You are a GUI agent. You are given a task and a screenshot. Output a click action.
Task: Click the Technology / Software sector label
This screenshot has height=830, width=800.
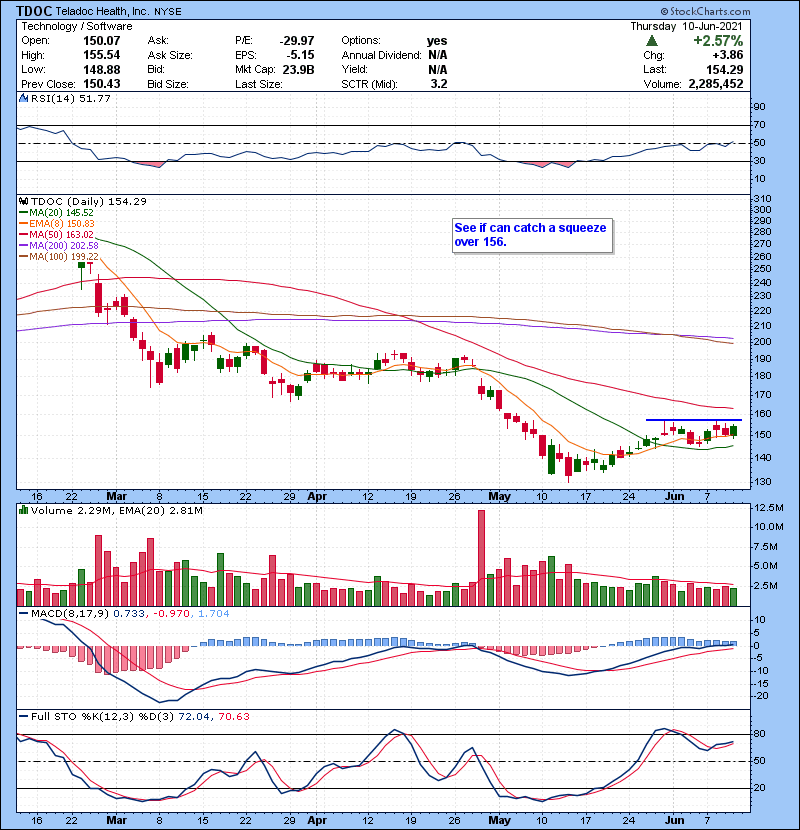coord(77,26)
